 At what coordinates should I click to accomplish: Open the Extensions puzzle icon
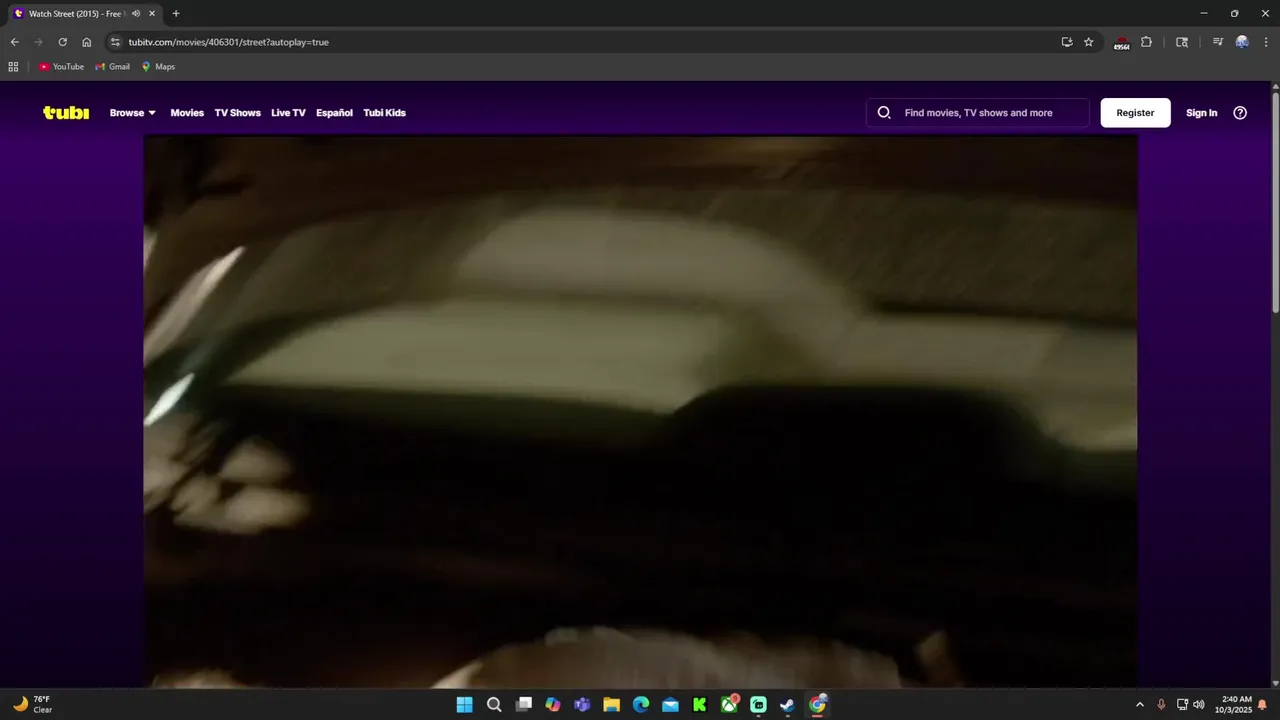click(1147, 42)
